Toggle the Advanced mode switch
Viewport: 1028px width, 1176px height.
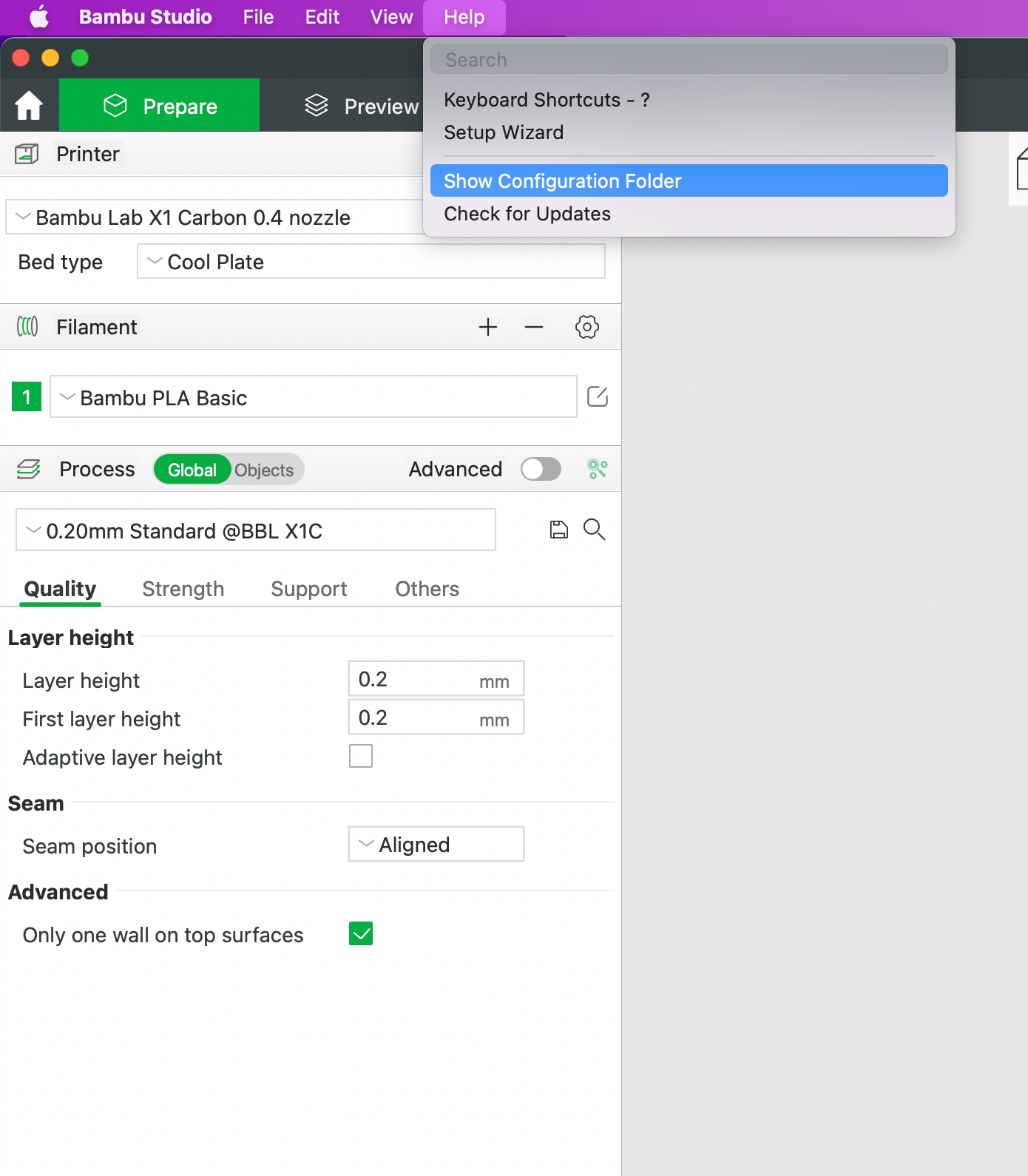[541, 469]
